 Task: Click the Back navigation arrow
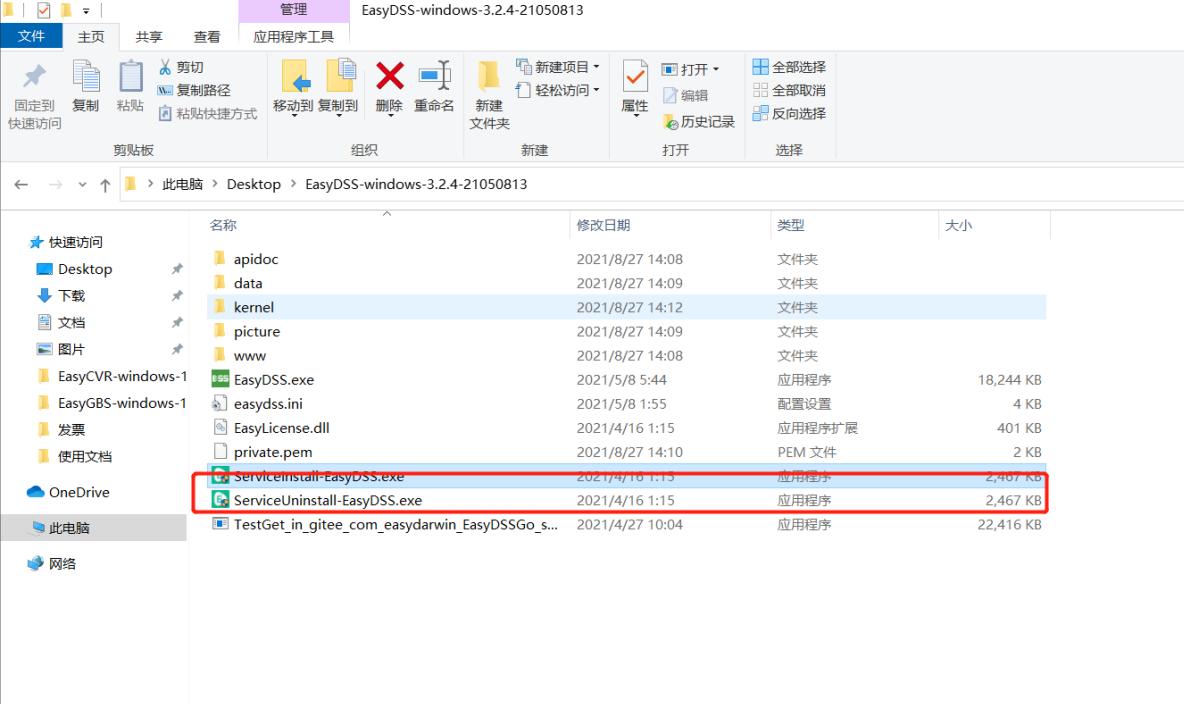(21, 184)
